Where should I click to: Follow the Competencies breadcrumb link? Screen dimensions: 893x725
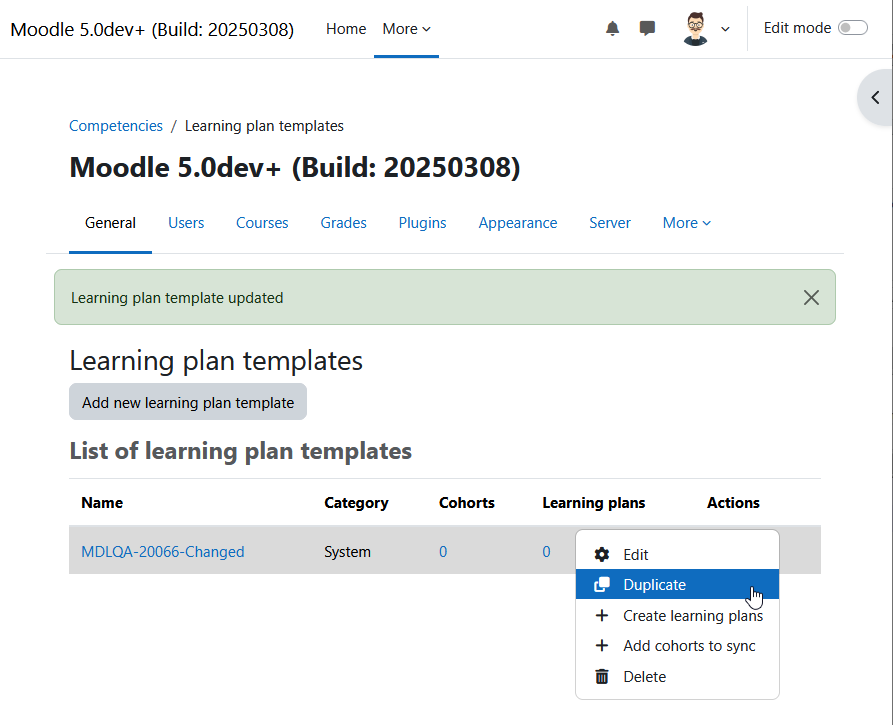[116, 126]
